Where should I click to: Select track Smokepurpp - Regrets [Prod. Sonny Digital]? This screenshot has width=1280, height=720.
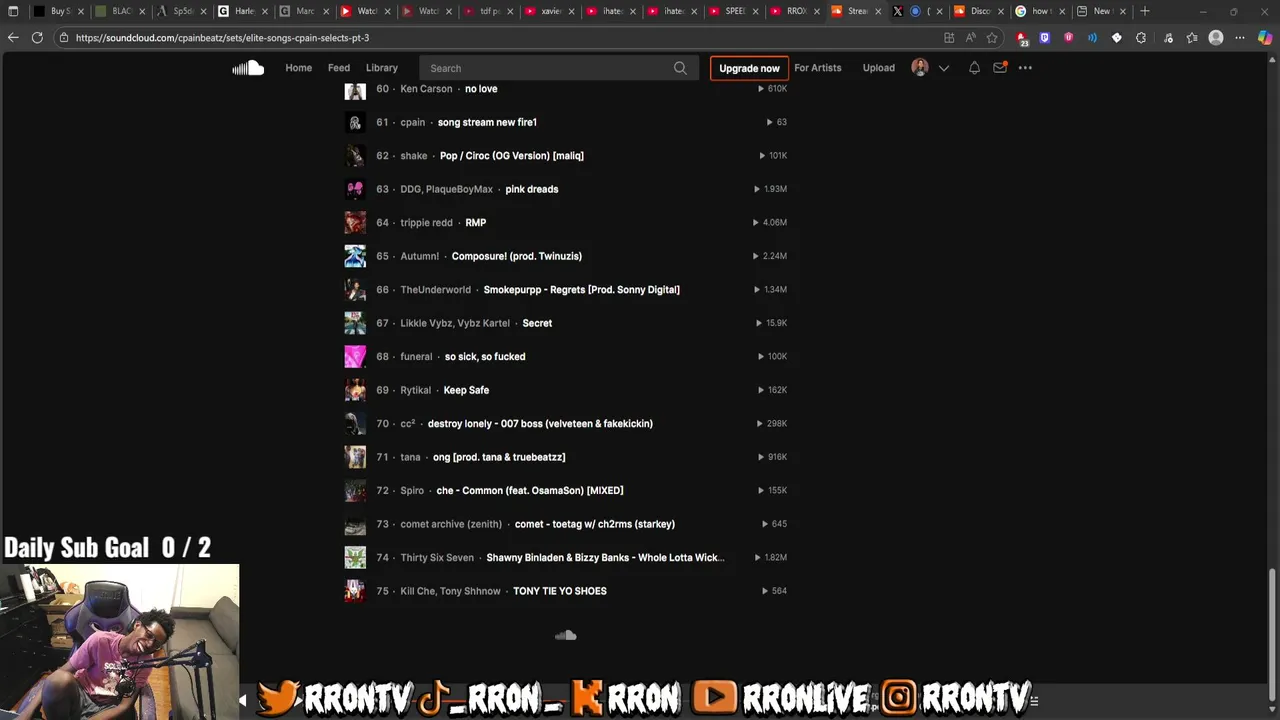click(x=581, y=290)
